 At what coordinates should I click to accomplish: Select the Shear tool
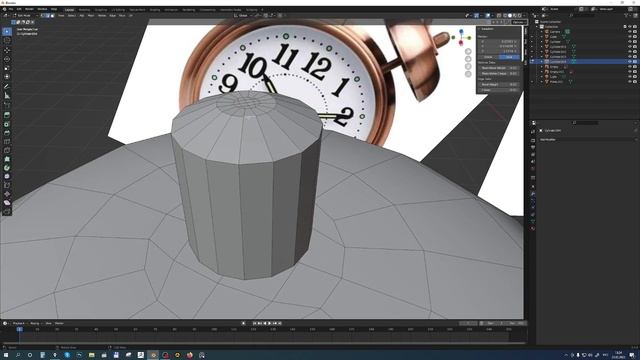tap(7, 203)
